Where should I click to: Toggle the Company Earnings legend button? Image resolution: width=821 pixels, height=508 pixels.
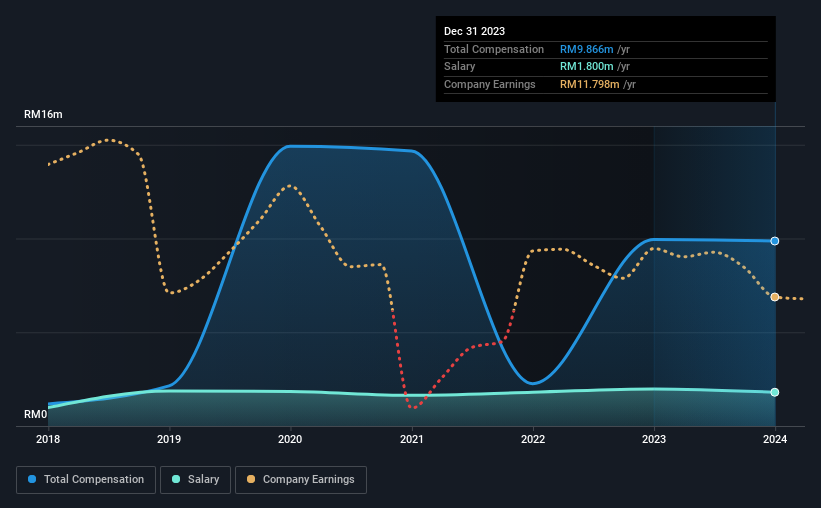tap(301, 480)
